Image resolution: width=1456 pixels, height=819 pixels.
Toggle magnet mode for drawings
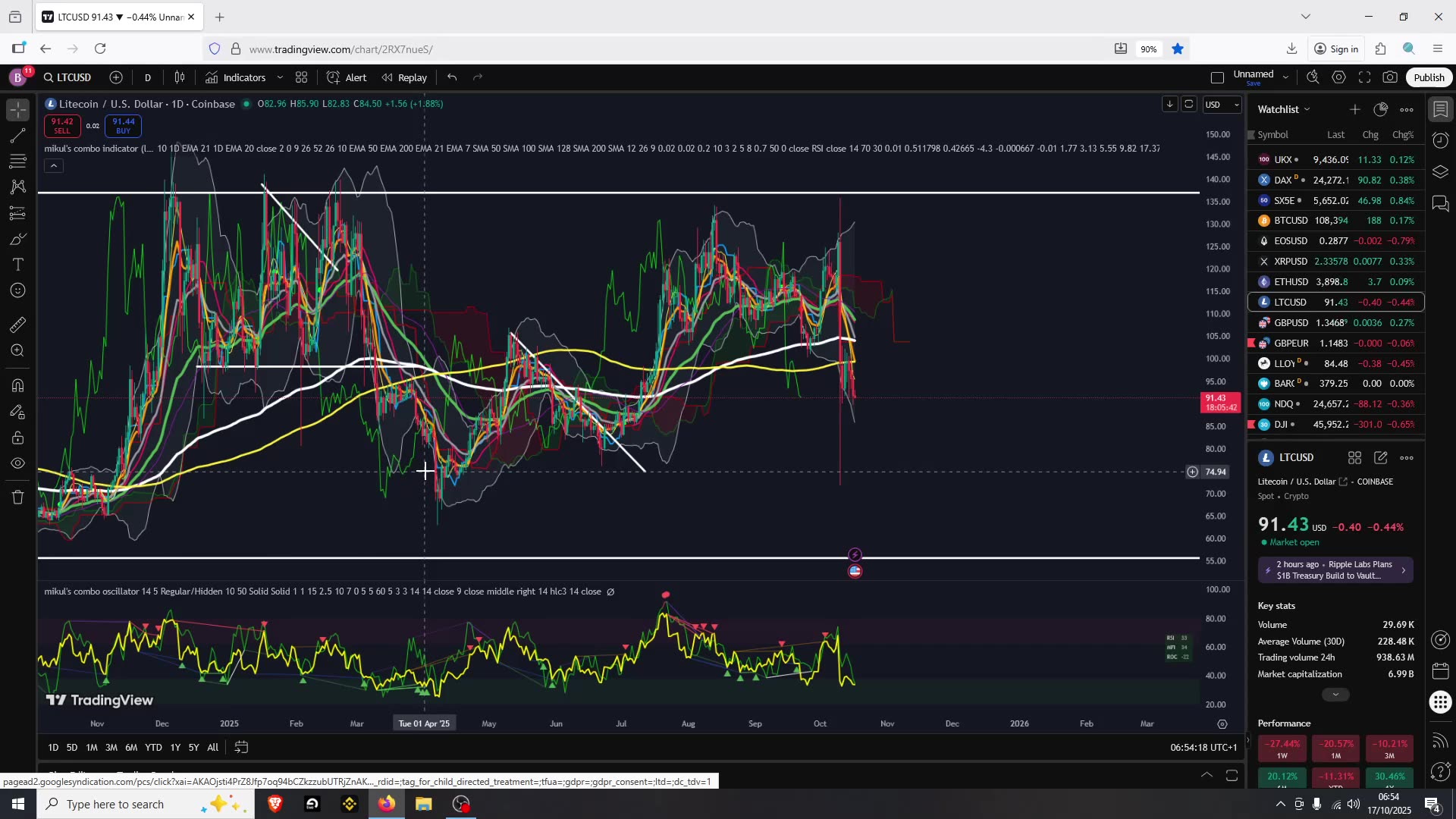click(x=17, y=385)
